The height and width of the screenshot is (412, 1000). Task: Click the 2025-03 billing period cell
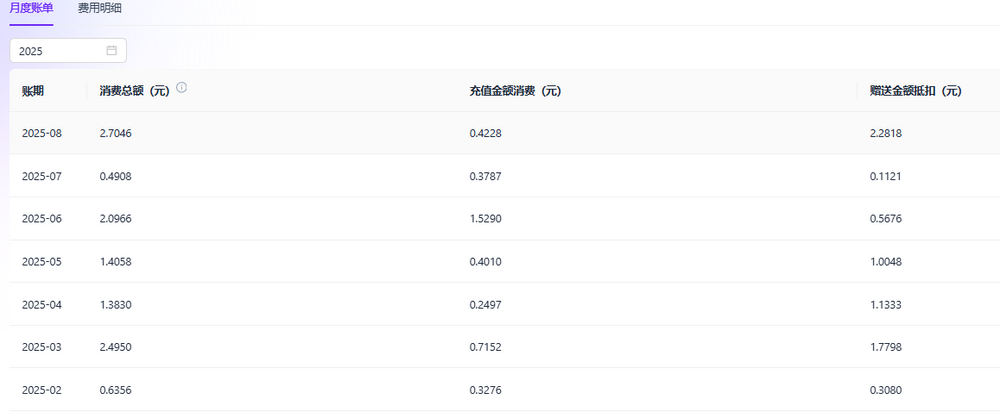pyautogui.click(x=42, y=348)
